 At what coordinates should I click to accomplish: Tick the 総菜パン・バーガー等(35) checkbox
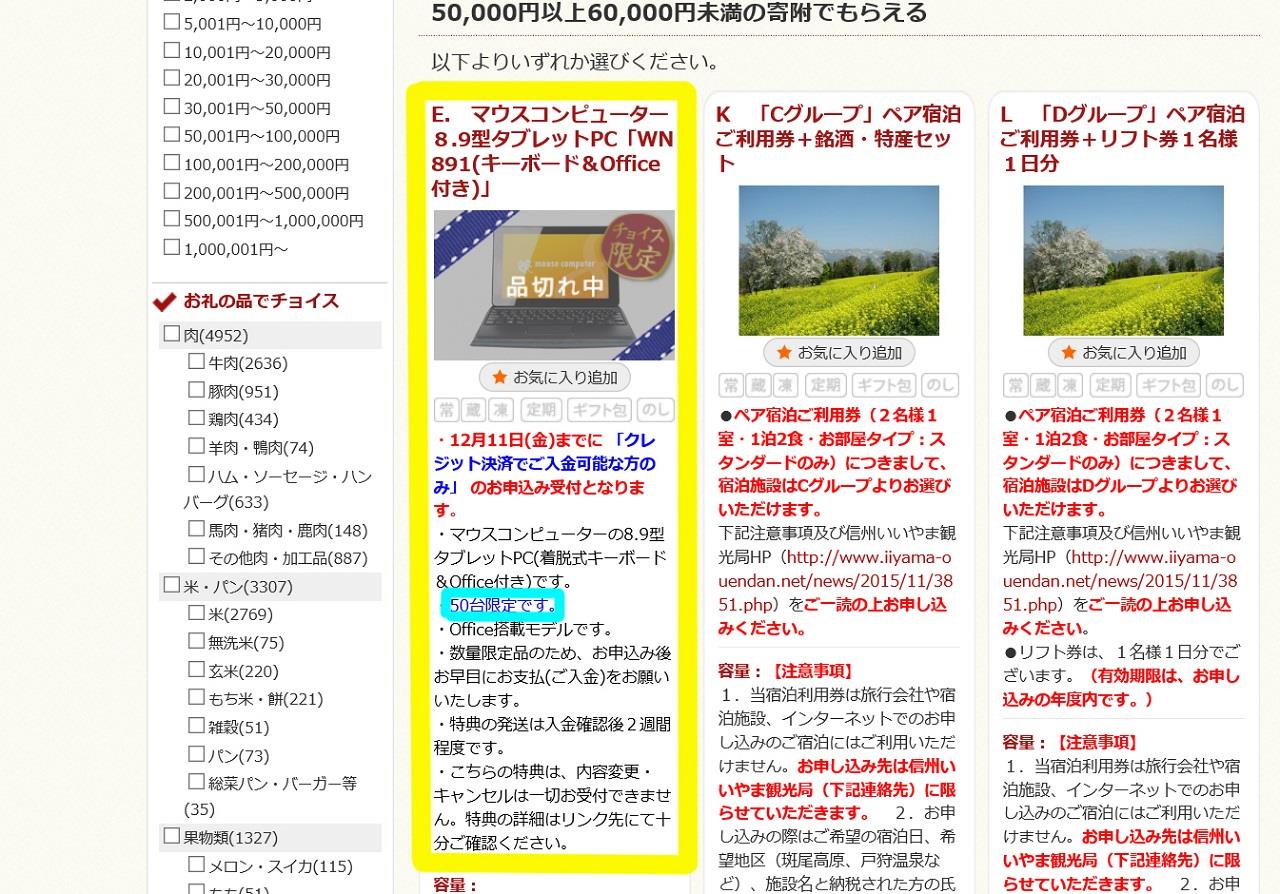tap(196, 781)
